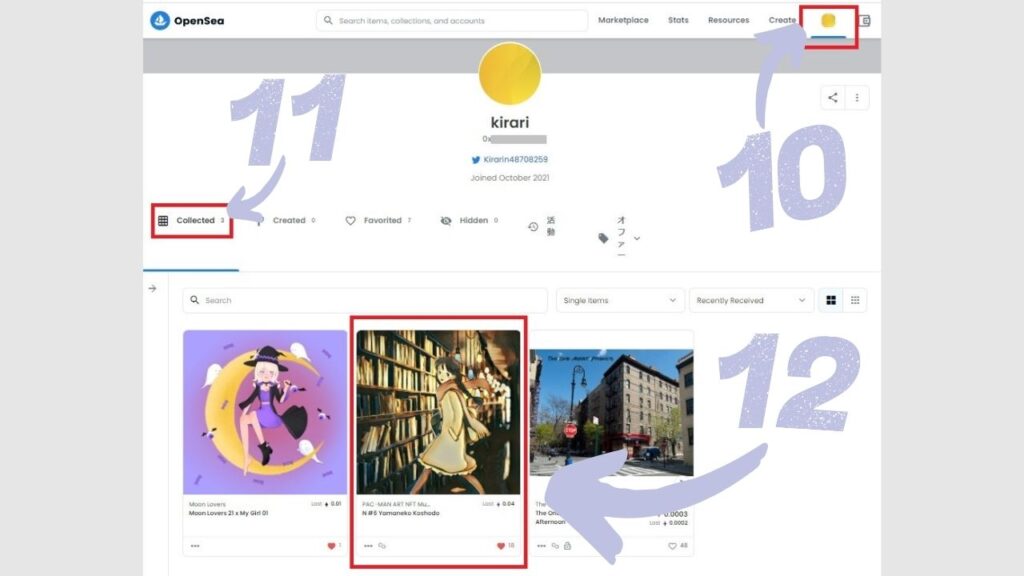
Task: Click the magnifier in the collection search field
Action: [194, 300]
